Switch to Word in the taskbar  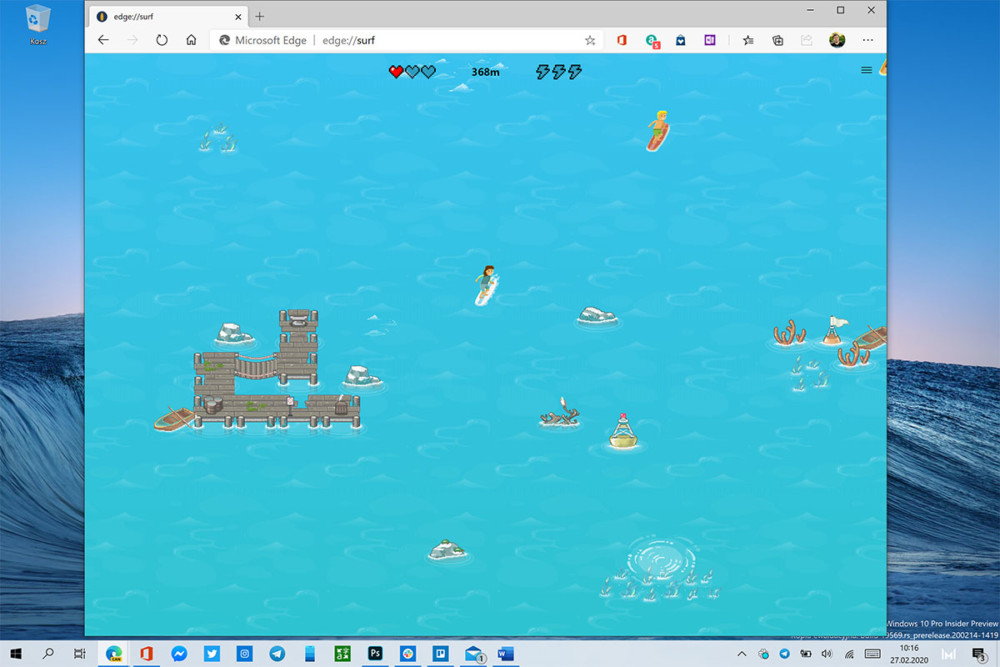tap(506, 654)
